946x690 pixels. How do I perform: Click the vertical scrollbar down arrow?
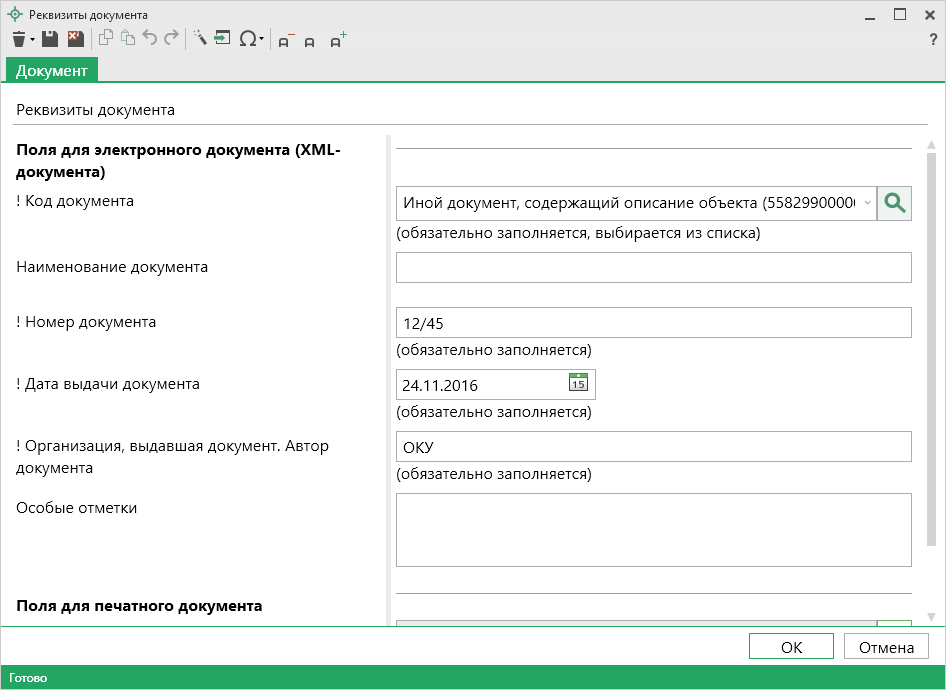click(x=931, y=616)
